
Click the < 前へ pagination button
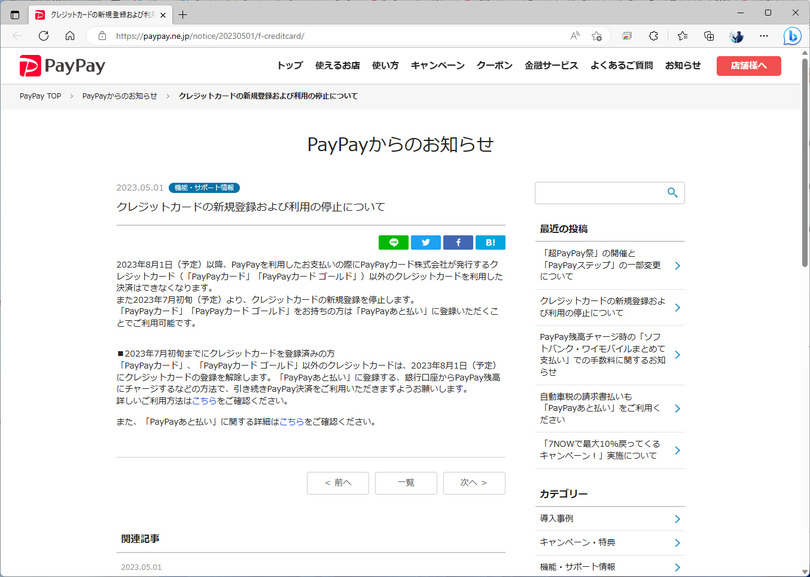click(338, 483)
